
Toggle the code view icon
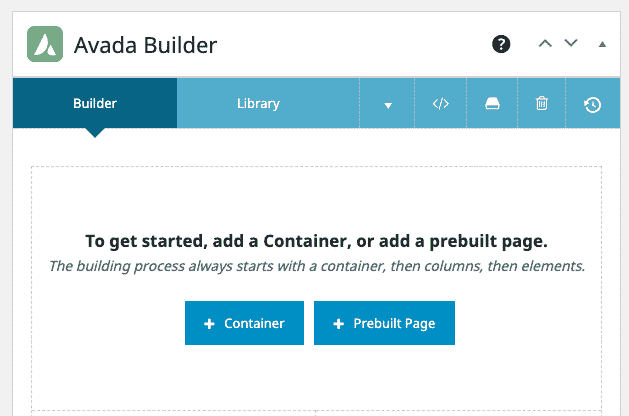pos(440,104)
